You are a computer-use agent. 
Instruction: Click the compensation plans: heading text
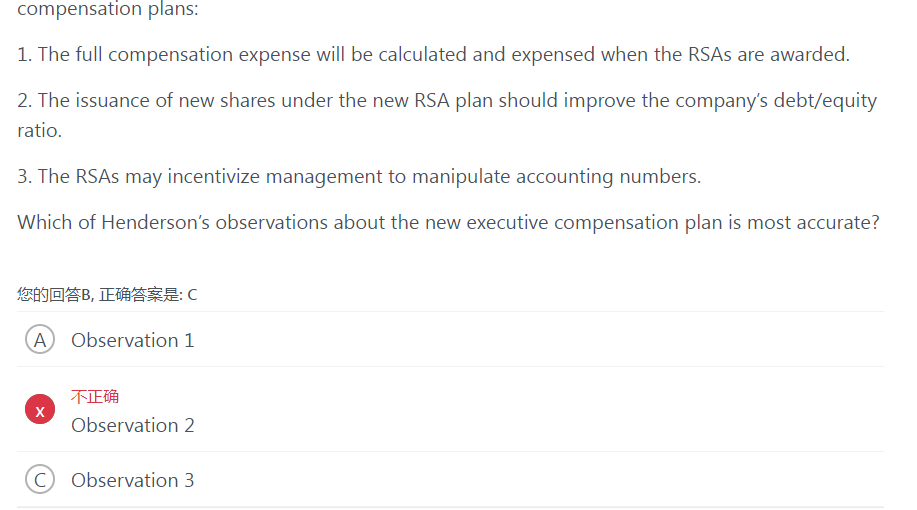108,9
